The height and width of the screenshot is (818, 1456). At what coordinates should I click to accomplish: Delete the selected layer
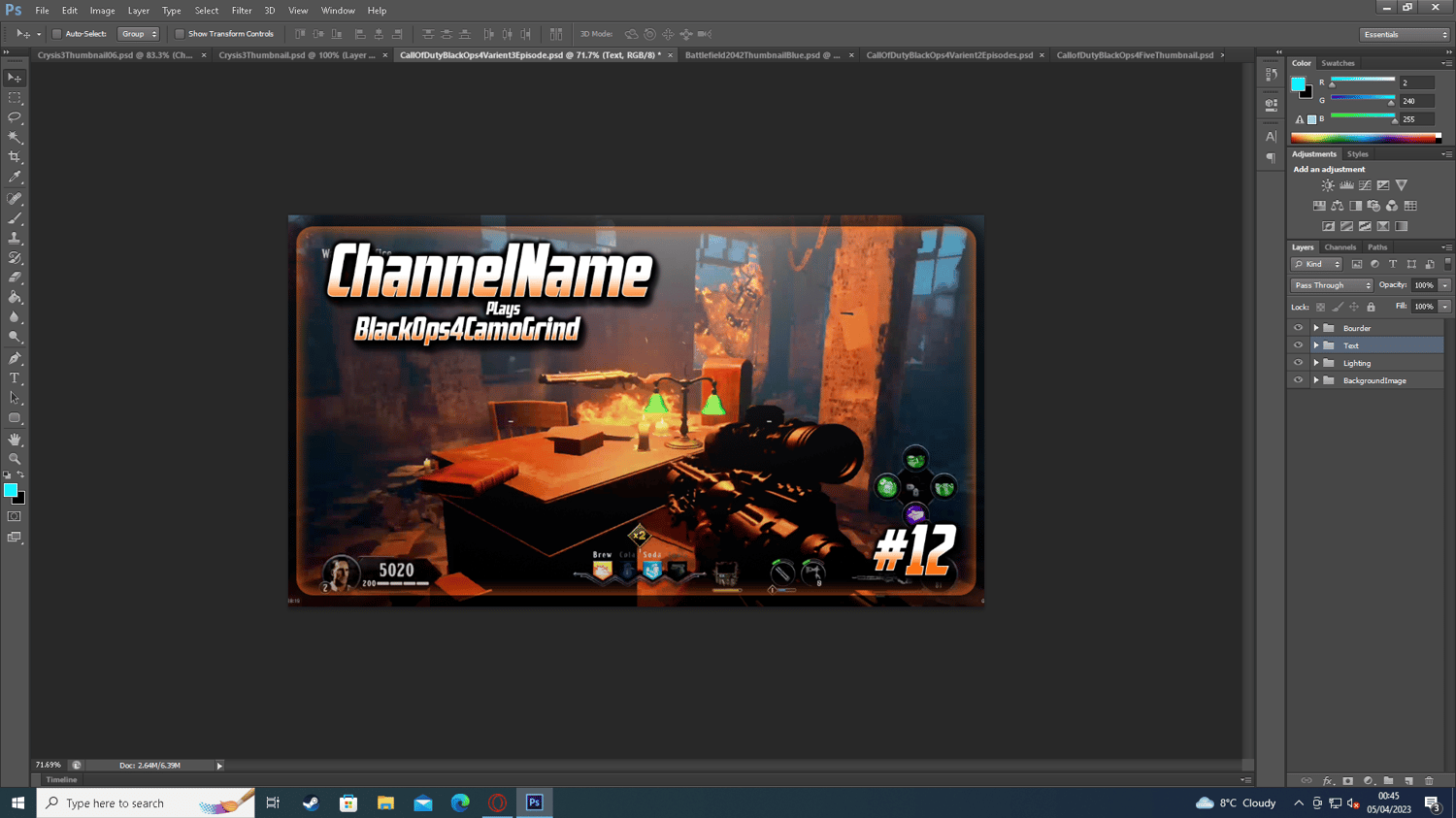click(1429, 781)
